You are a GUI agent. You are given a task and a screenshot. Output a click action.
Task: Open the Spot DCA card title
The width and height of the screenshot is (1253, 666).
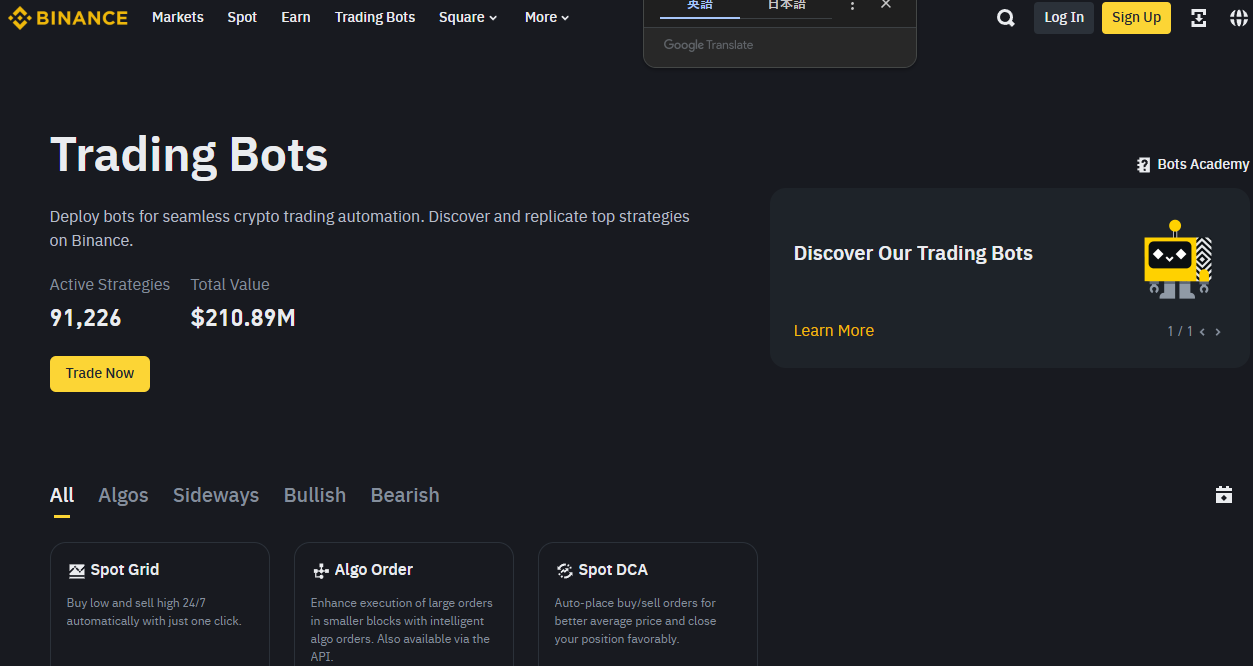[613, 570]
